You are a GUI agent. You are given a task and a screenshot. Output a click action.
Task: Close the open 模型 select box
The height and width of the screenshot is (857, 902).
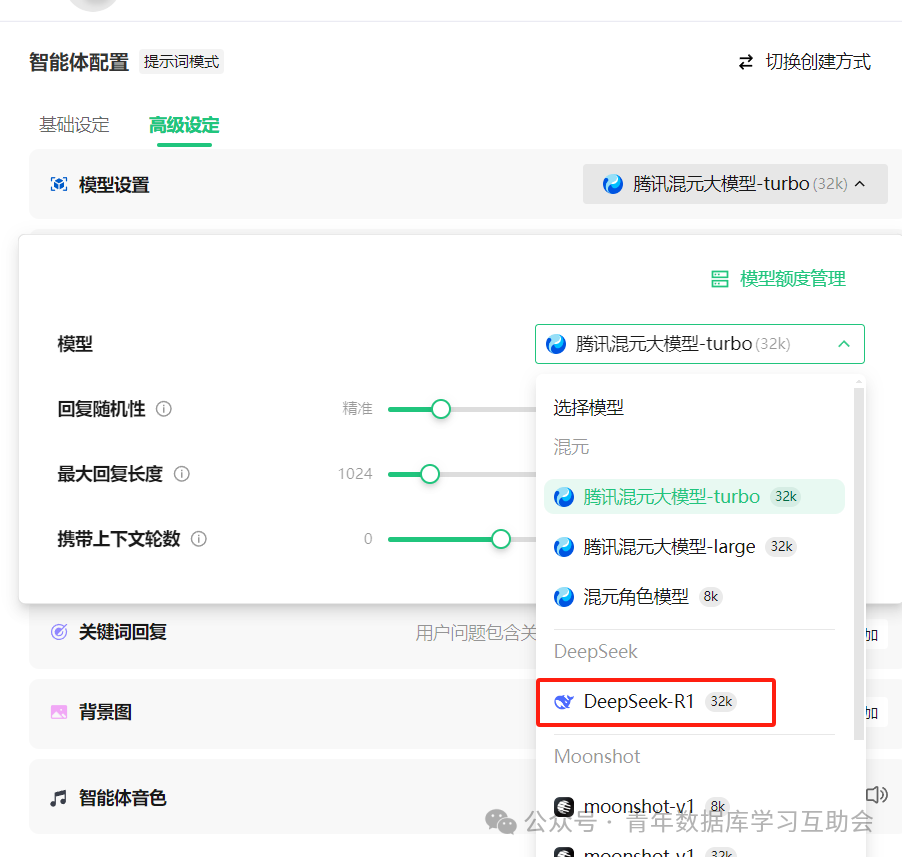tap(700, 344)
